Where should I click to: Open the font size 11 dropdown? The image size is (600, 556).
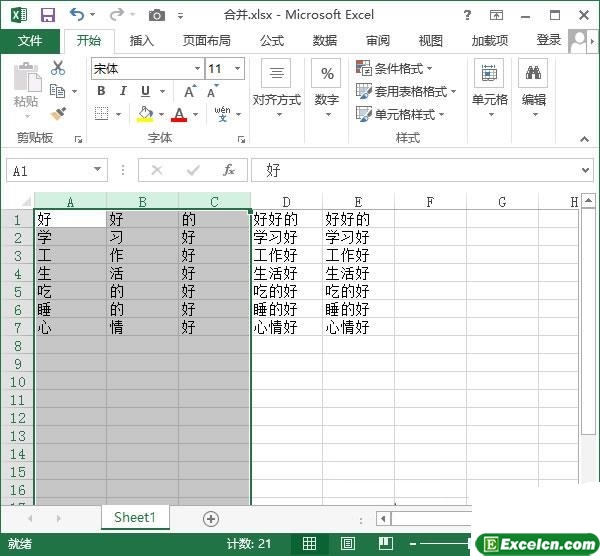237,68
